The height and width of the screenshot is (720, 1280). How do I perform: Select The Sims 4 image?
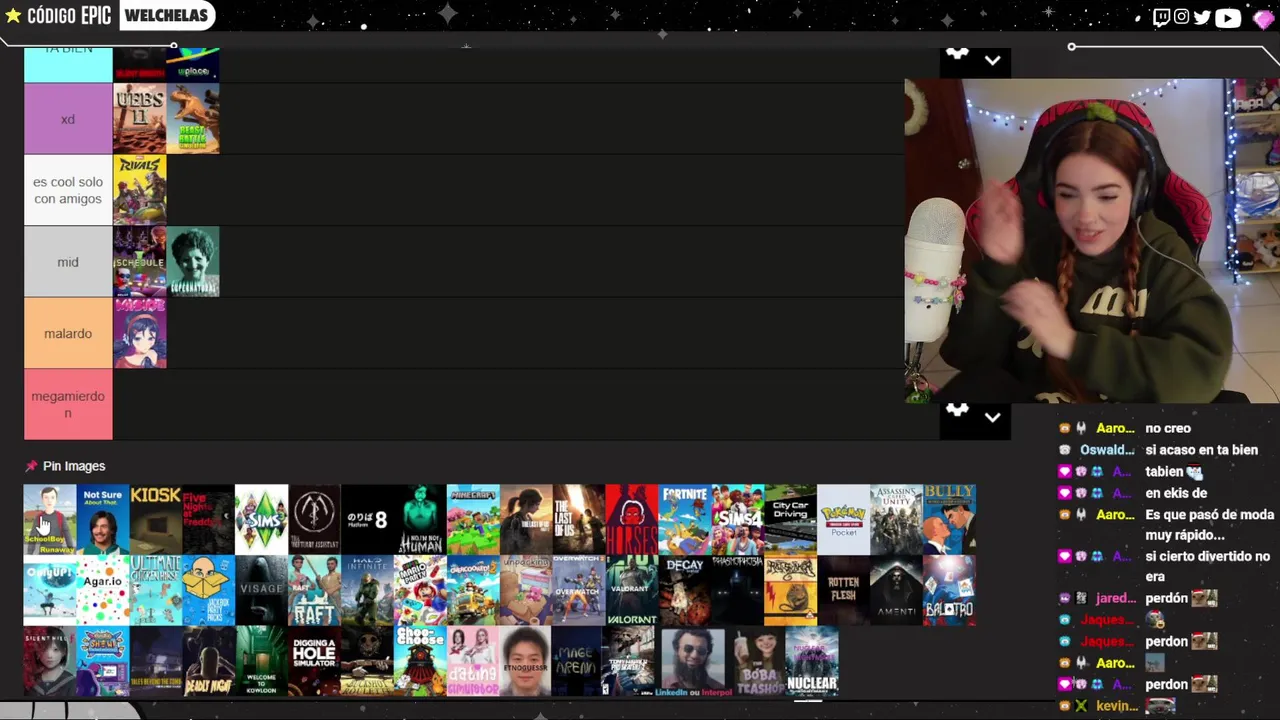(x=738, y=519)
